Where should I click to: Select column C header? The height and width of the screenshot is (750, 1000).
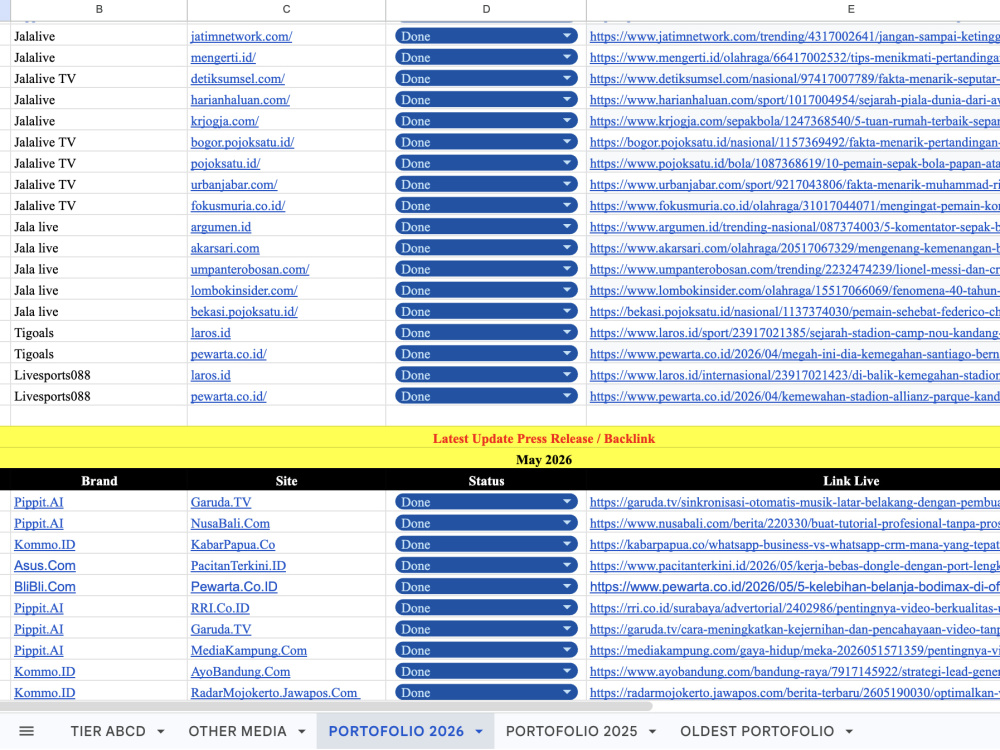286,9
